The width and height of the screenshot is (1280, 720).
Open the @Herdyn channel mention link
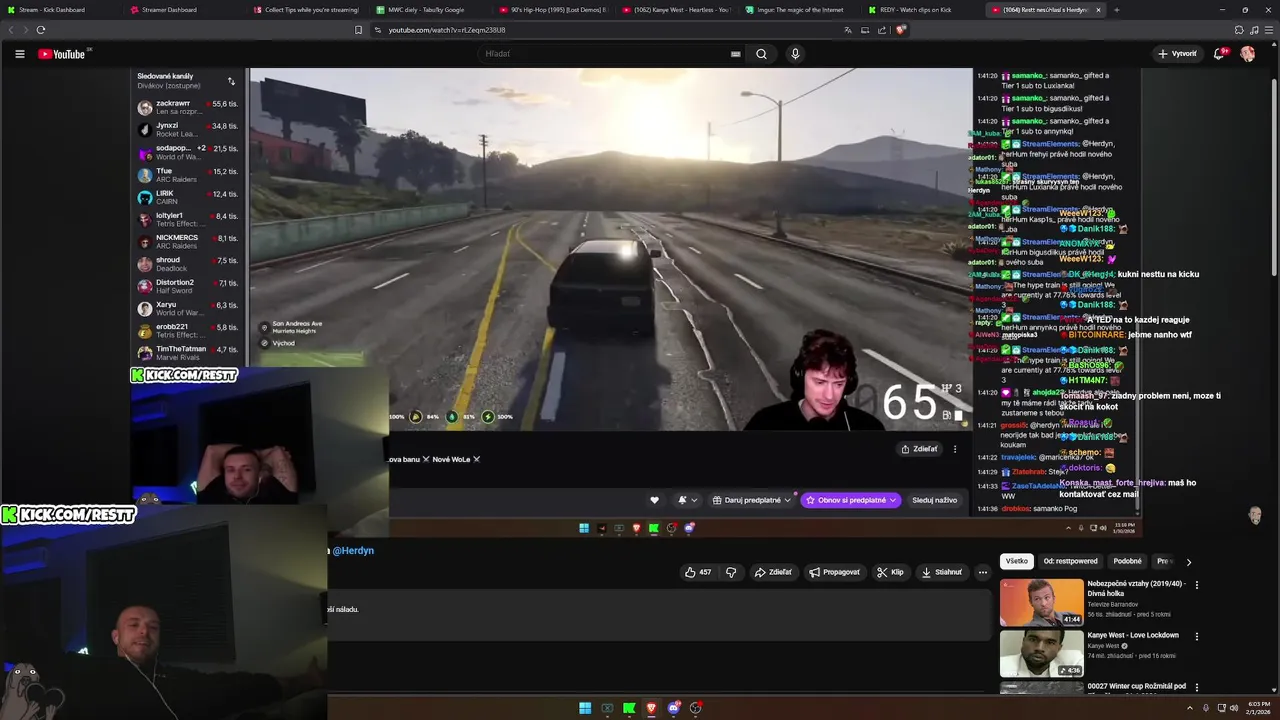pos(353,551)
